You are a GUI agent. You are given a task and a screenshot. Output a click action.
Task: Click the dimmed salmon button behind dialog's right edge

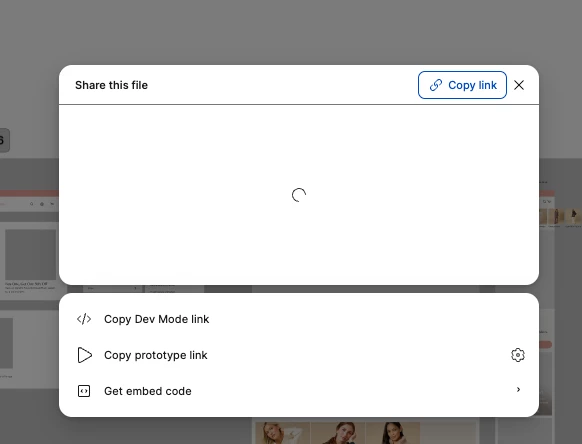click(545, 345)
